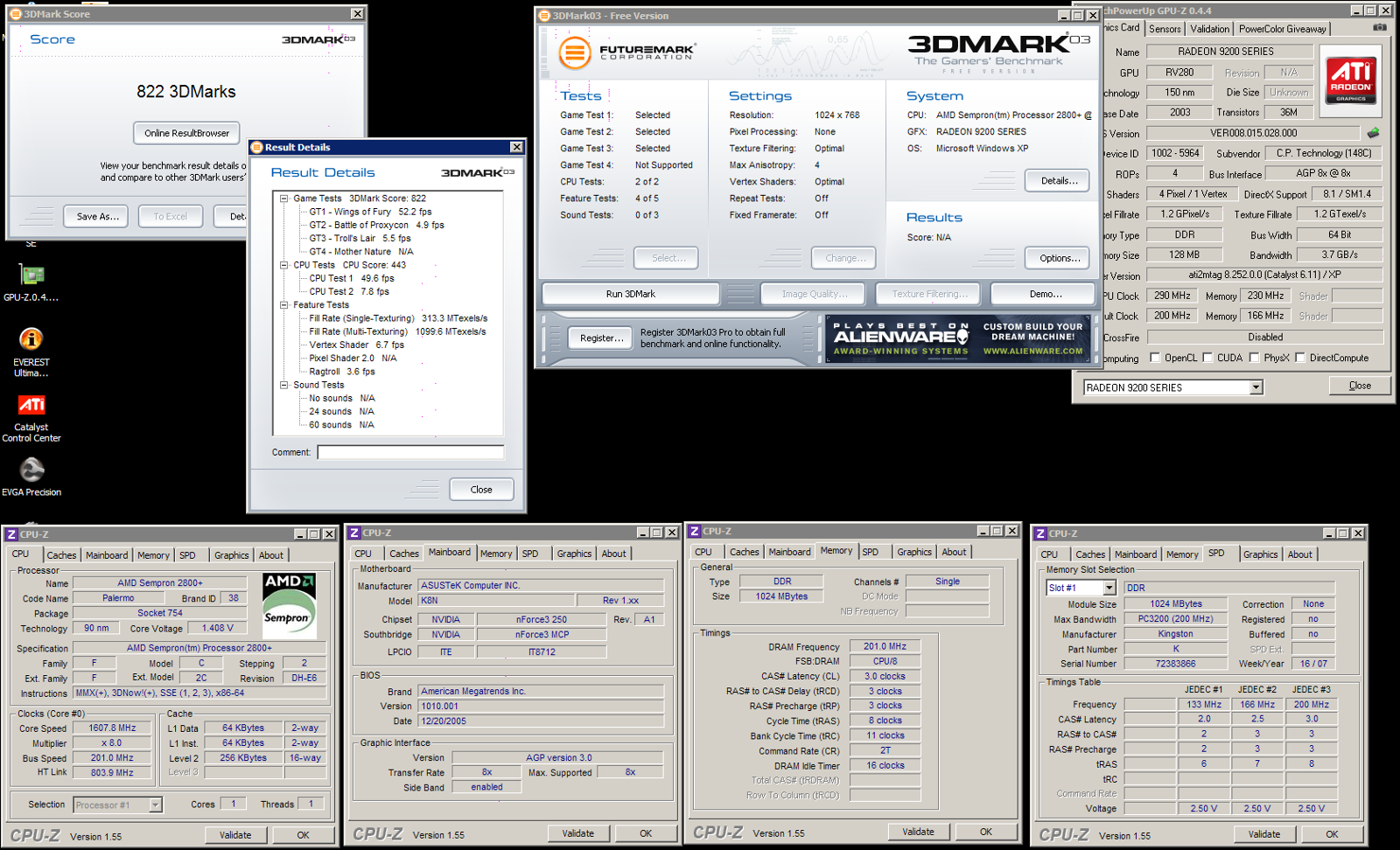
Task: Select the Vertex Shader 6.7 fps row
Action: pyautogui.click(x=356, y=345)
